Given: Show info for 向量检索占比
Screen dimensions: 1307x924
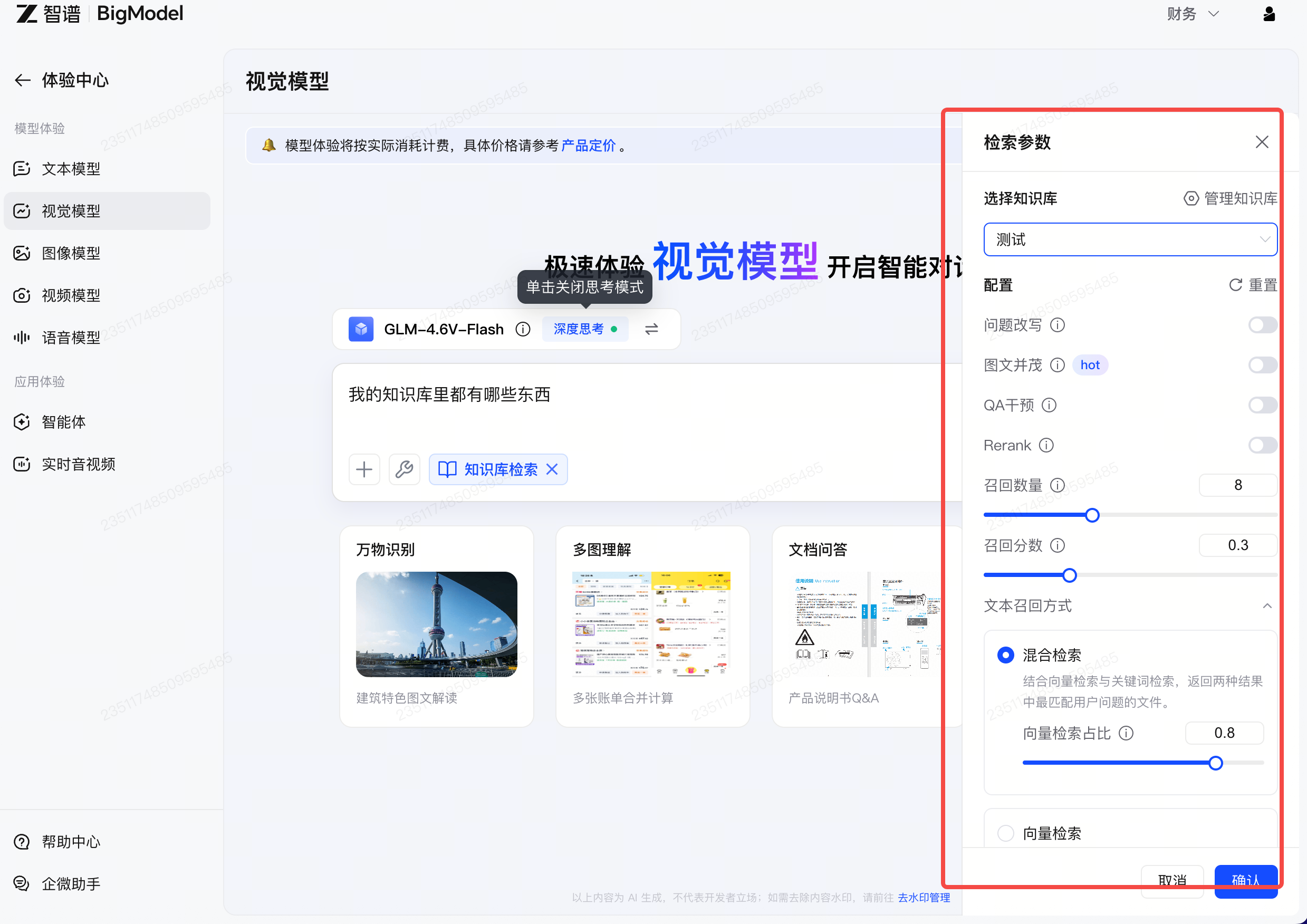Looking at the screenshot, I should tap(1126, 733).
